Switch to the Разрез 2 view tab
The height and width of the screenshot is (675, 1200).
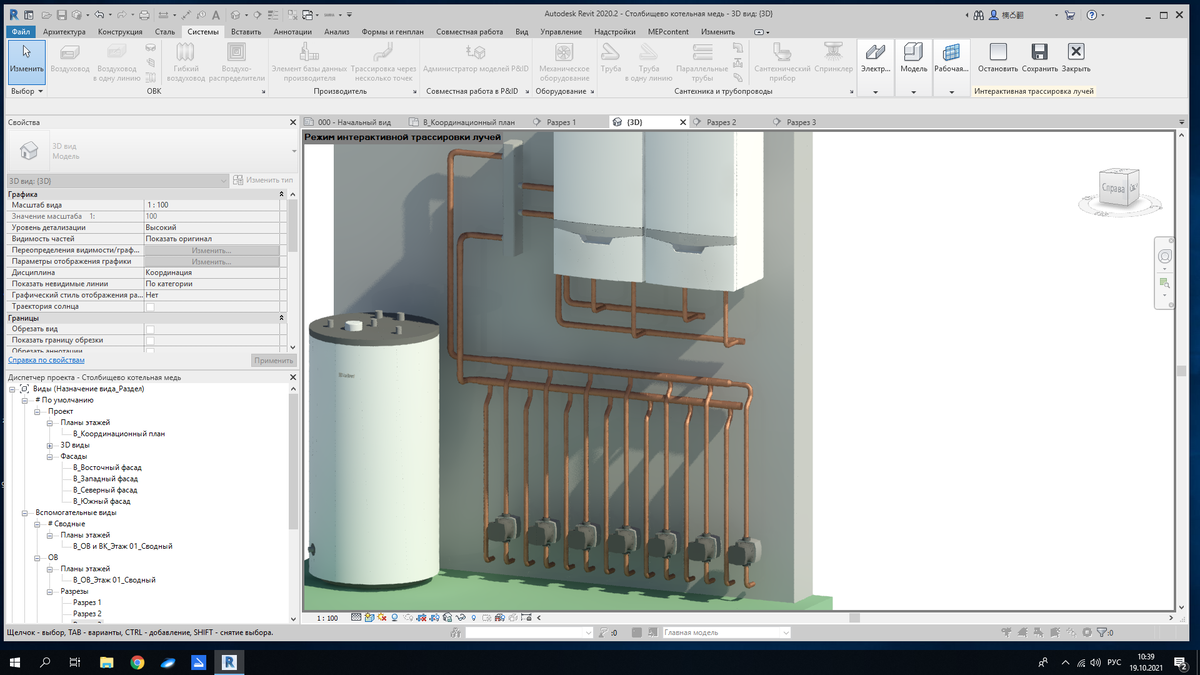pos(721,122)
